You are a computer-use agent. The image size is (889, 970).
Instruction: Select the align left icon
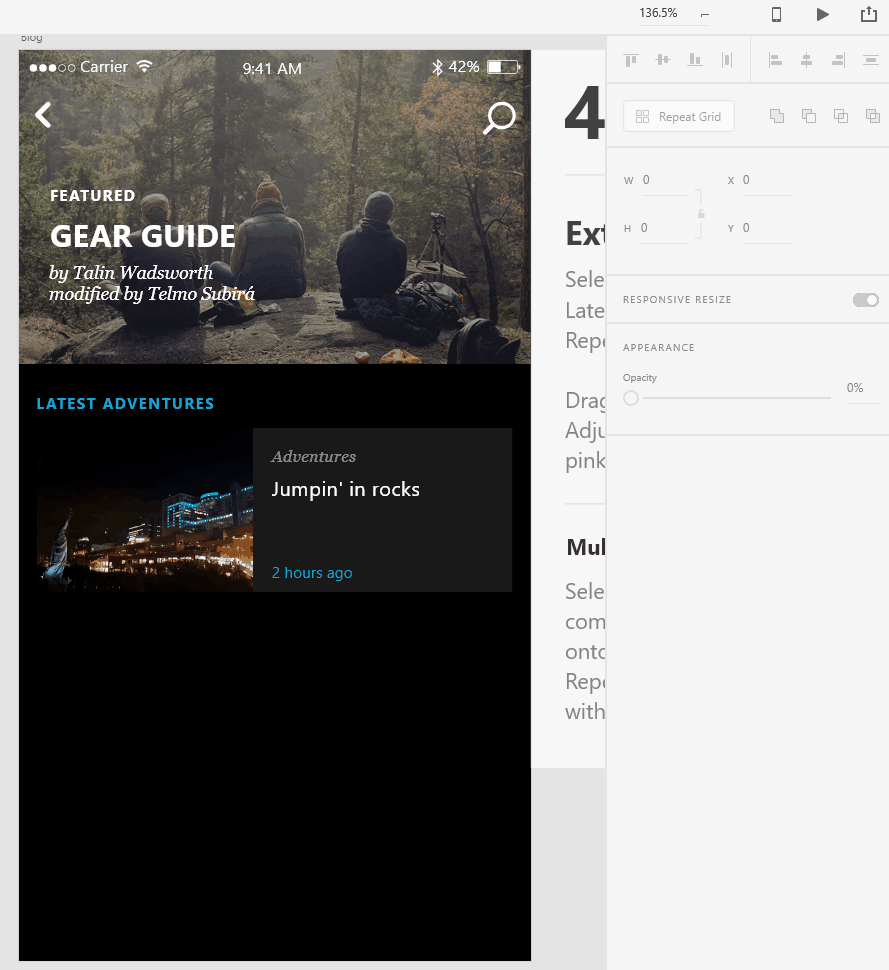pos(775,60)
